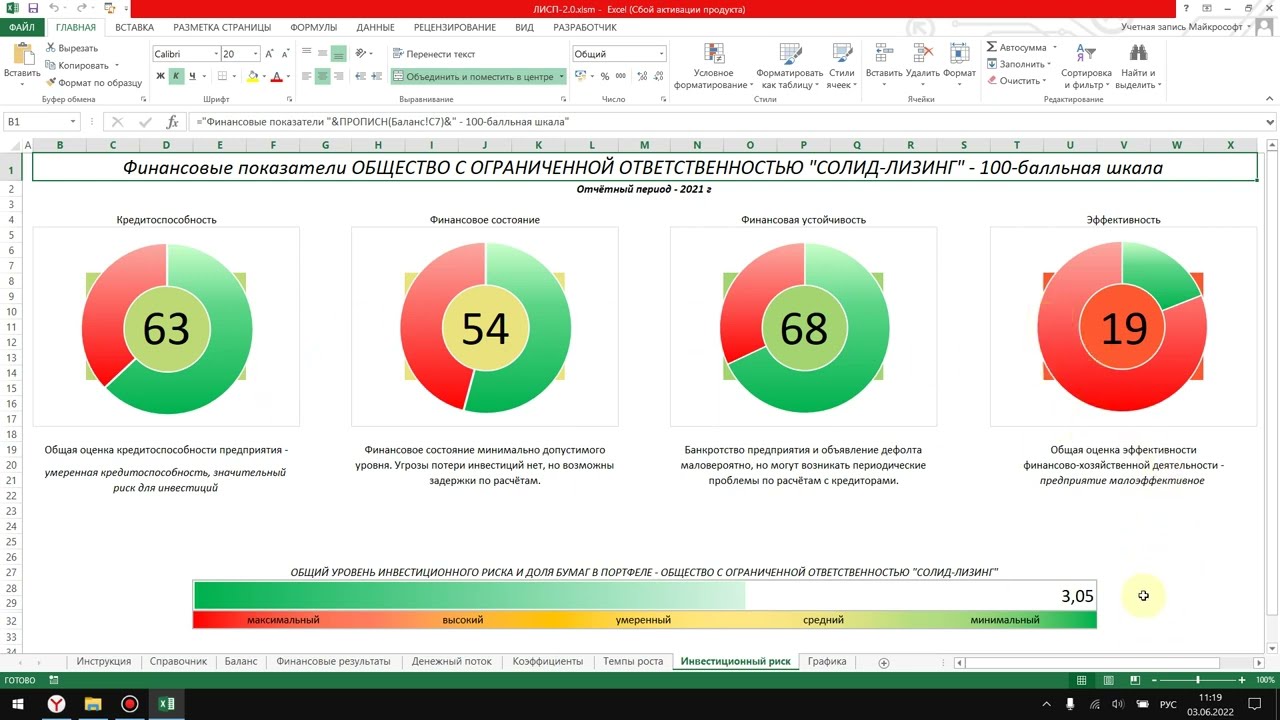This screenshot has height=720, width=1280.
Task: Expand the formula bar with the chevron
Action: (1270, 122)
